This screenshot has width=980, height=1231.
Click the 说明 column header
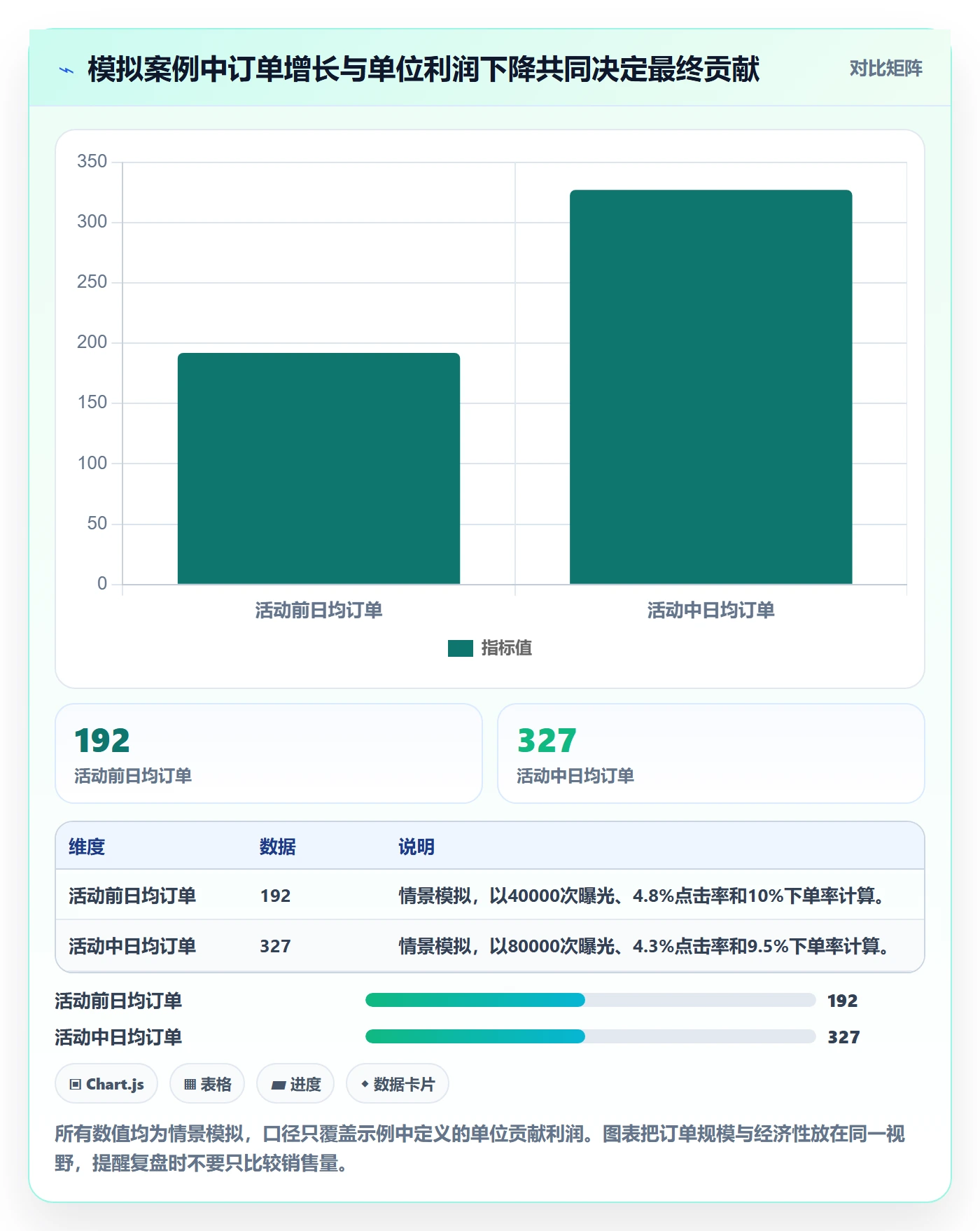click(x=416, y=847)
